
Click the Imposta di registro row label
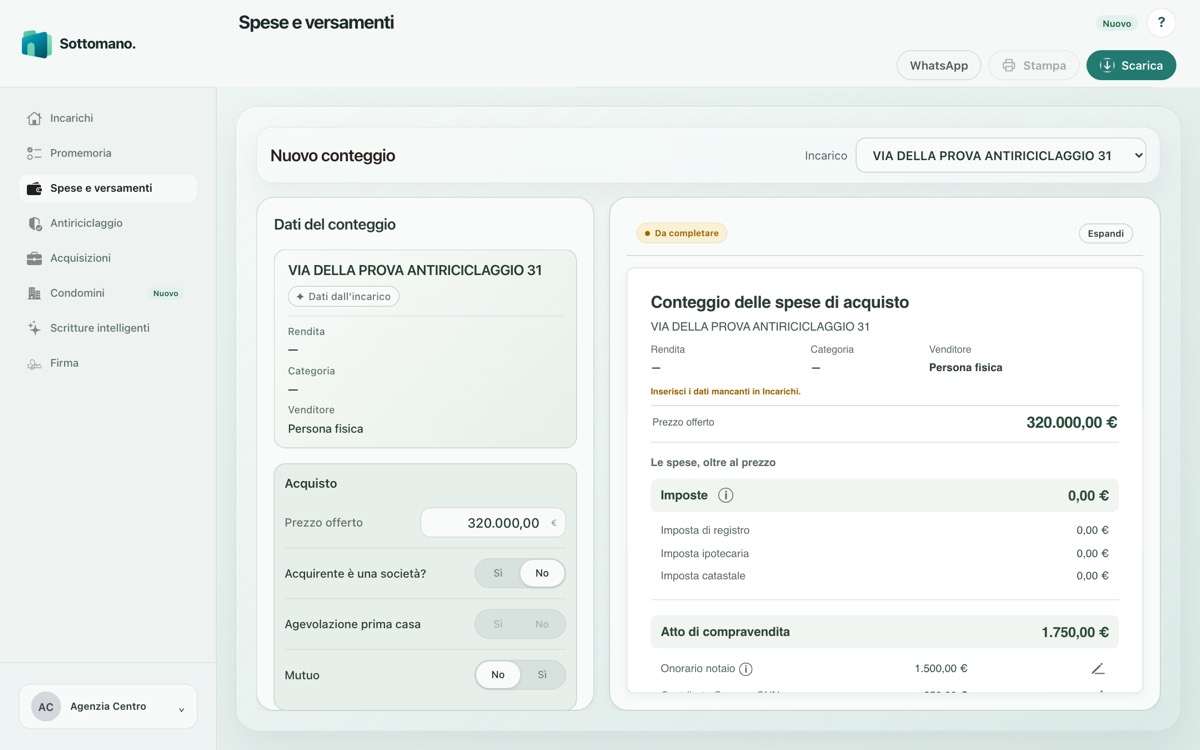tap(705, 530)
